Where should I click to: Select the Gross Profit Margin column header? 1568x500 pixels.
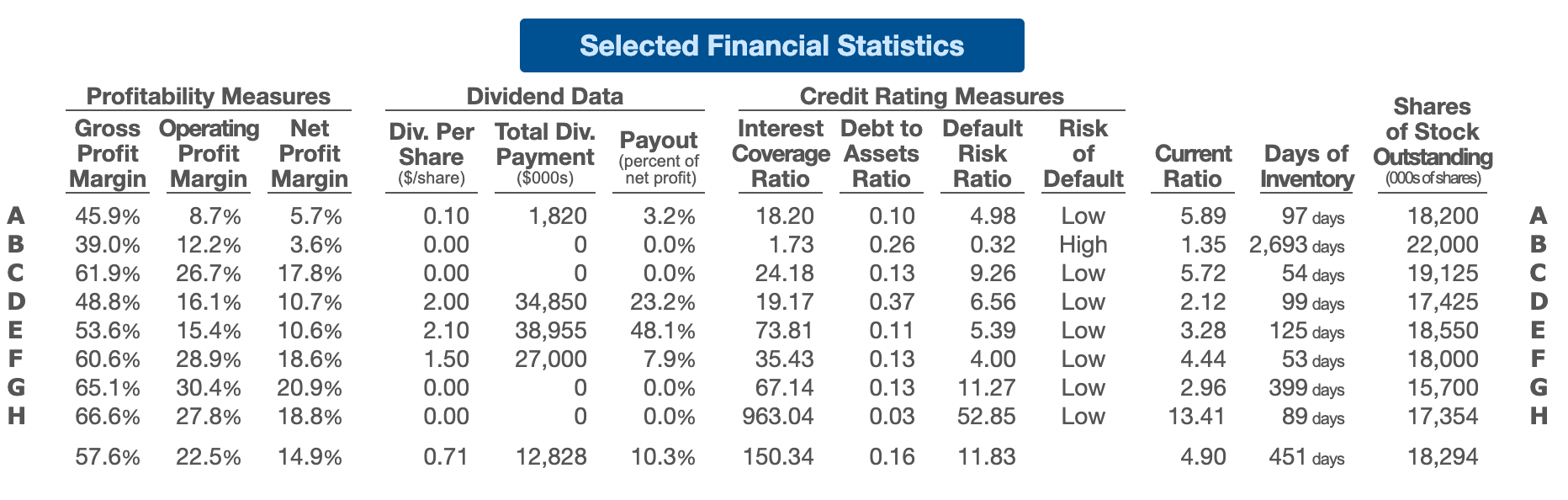(108, 154)
